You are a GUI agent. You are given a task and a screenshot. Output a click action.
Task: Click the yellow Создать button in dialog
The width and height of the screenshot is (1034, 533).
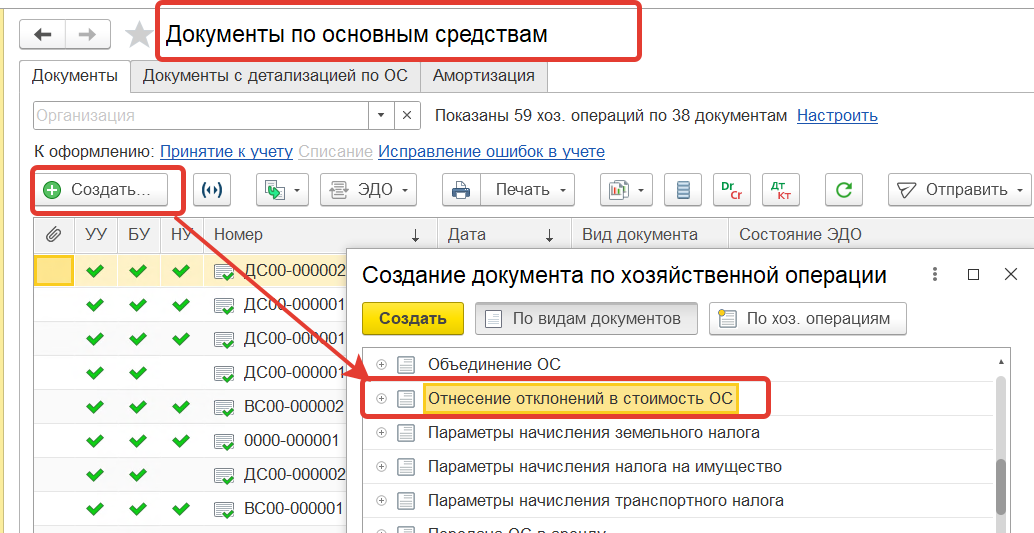pyautogui.click(x=413, y=319)
